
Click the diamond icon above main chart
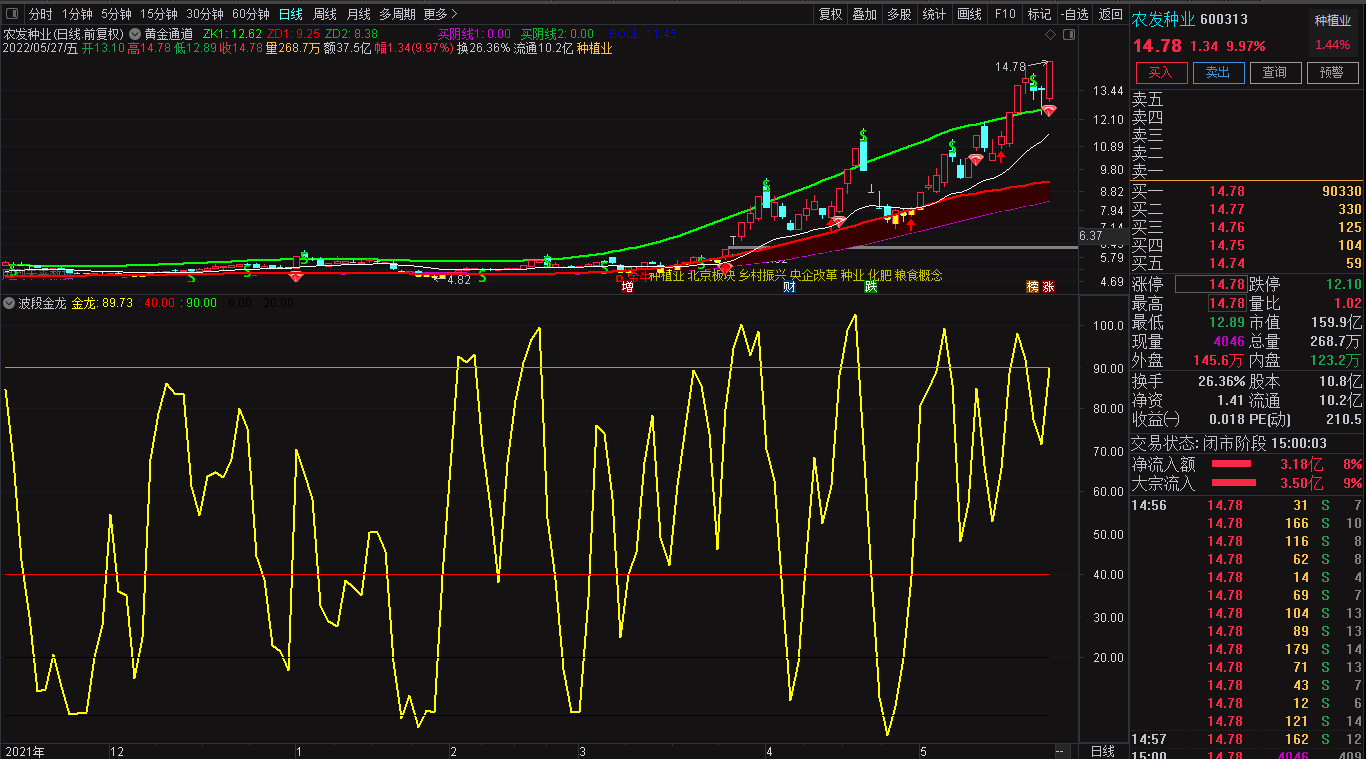tap(1051, 33)
